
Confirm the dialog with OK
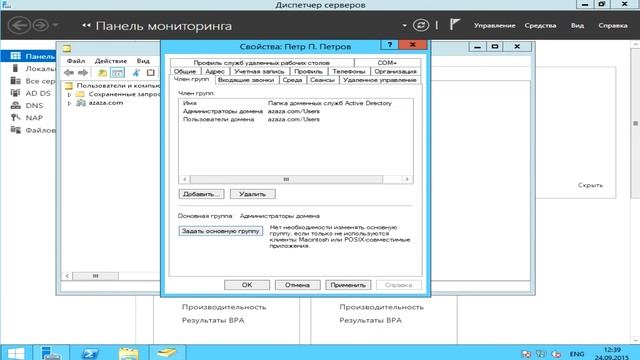click(247, 285)
